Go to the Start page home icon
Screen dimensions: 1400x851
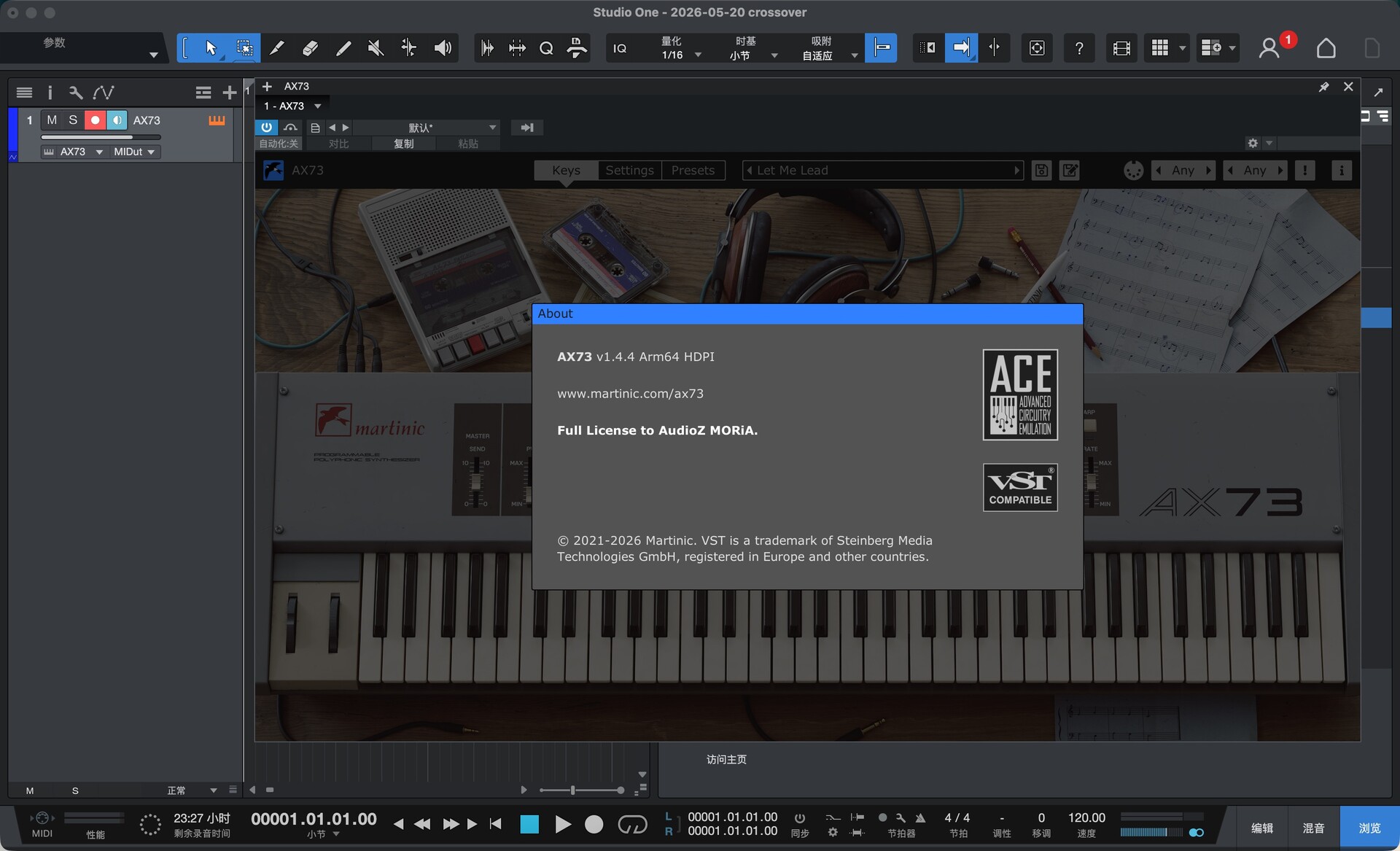point(1326,48)
